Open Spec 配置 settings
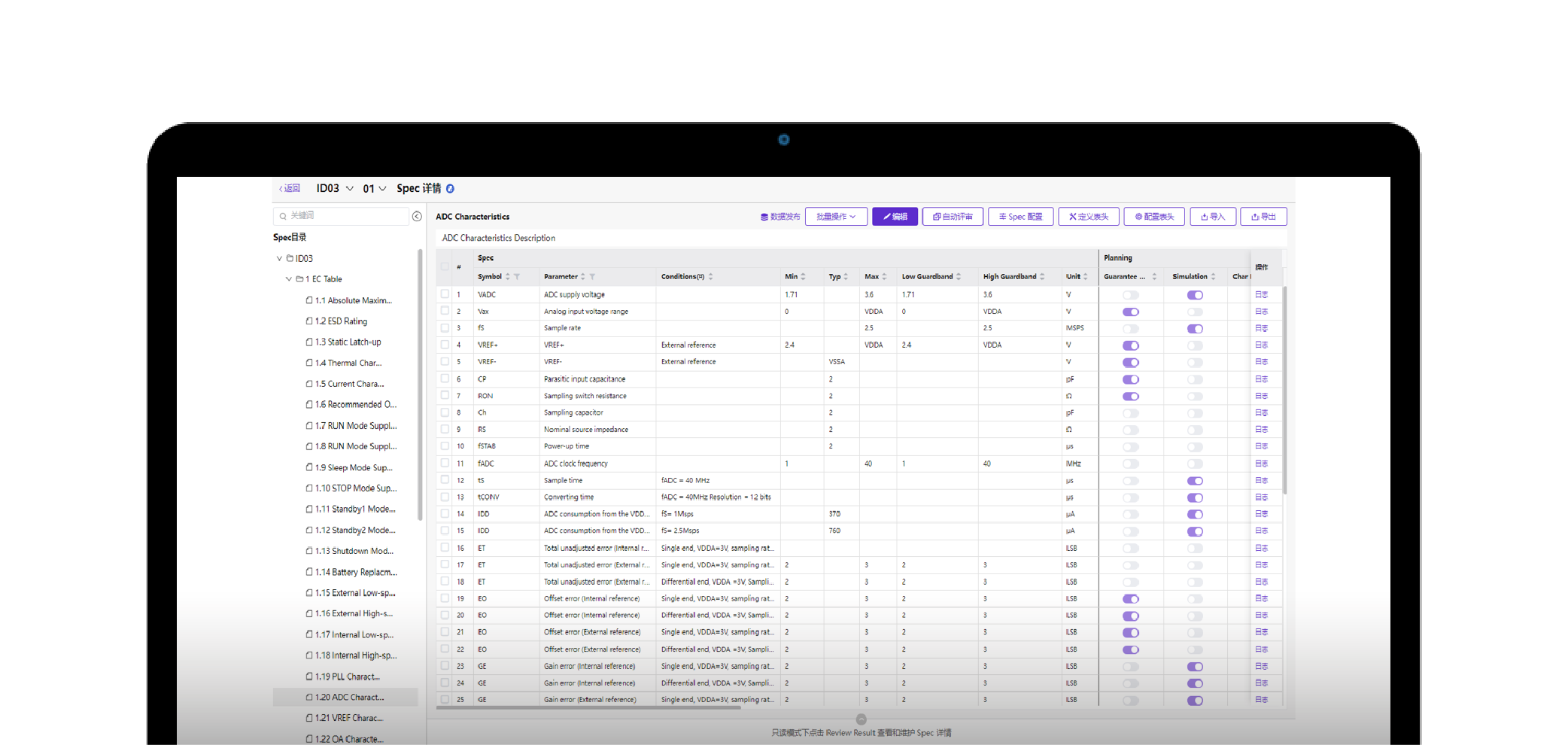This screenshot has height=745, width=1568. (1020, 217)
